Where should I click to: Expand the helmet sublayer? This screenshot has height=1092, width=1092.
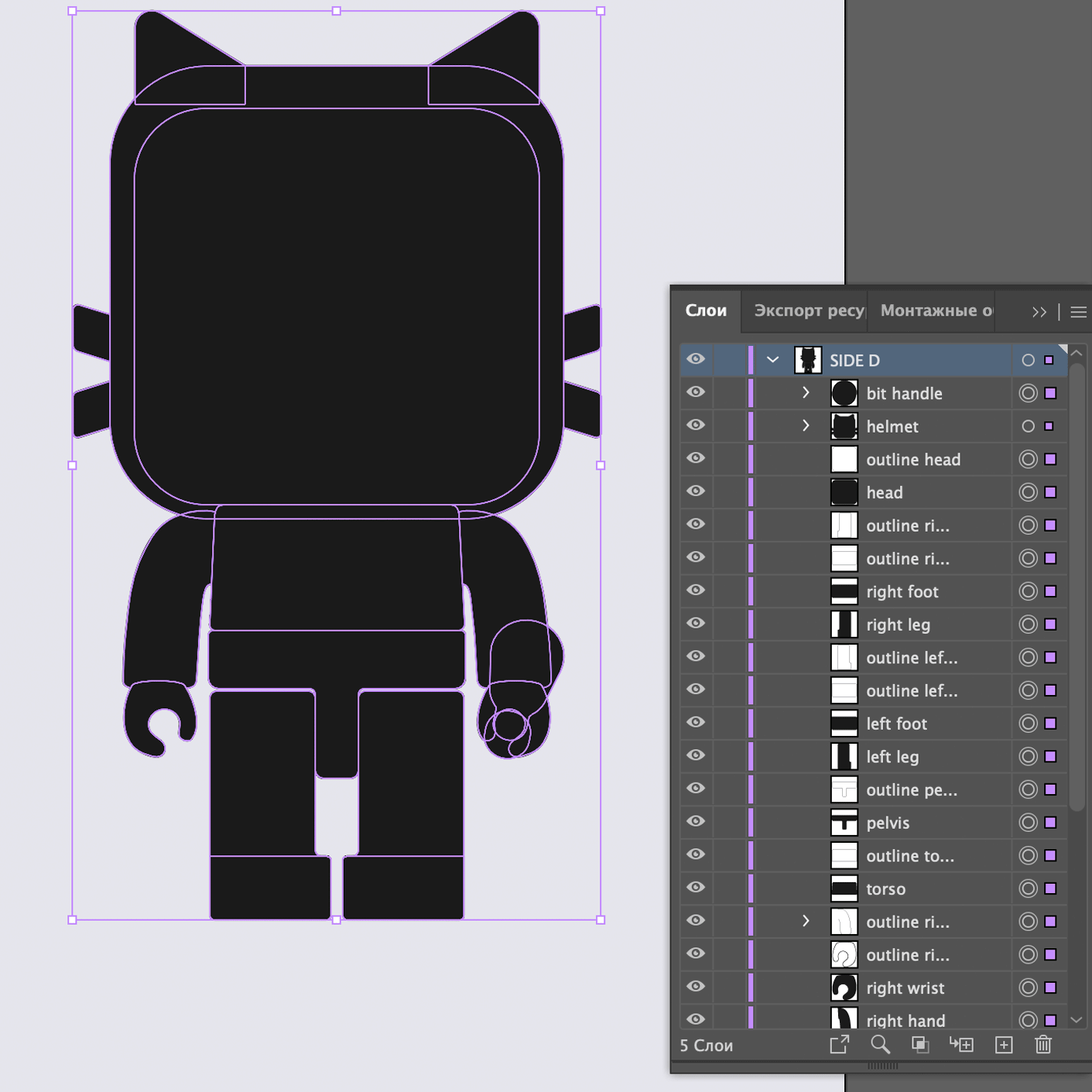click(806, 426)
